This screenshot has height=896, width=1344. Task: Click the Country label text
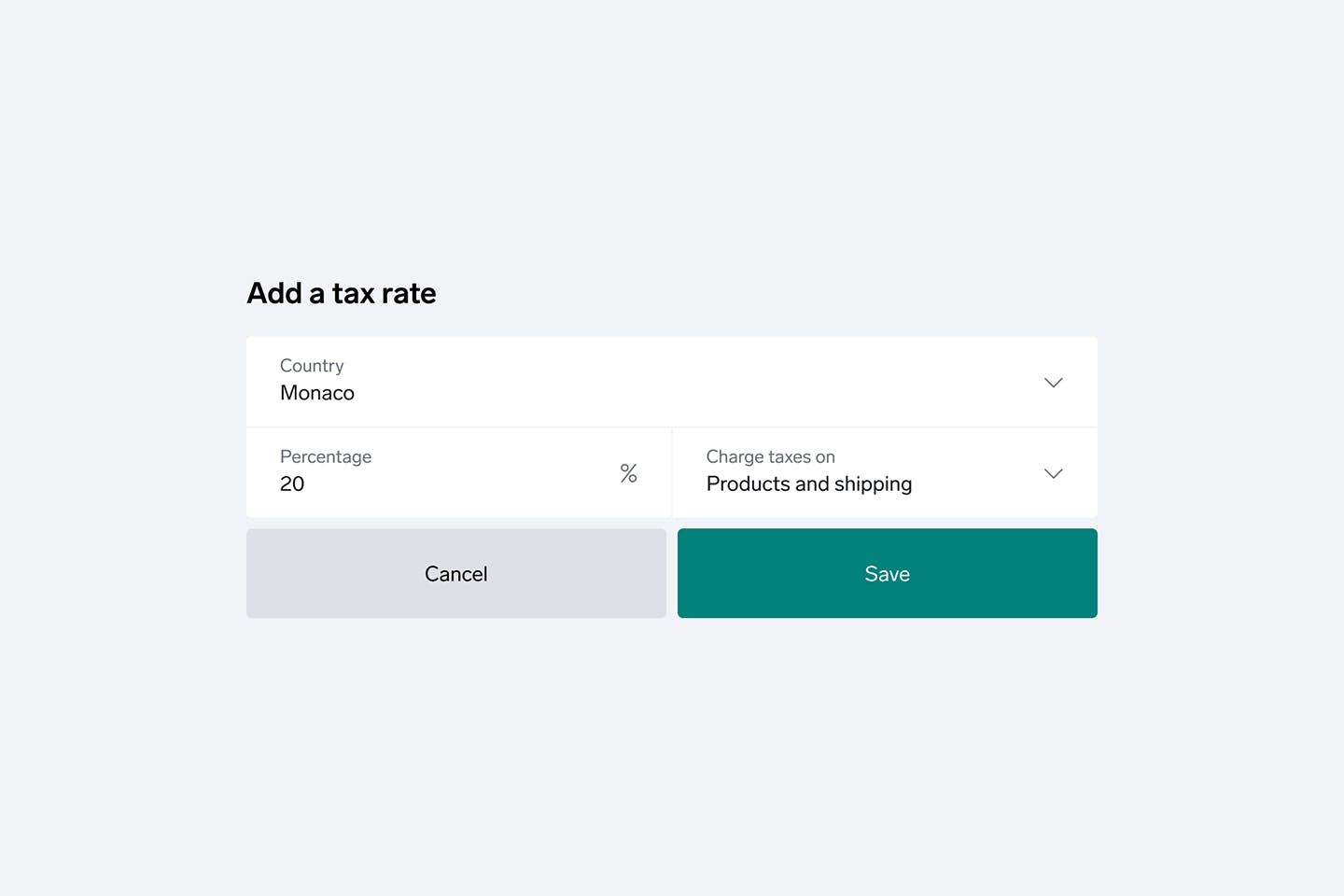pos(312,366)
